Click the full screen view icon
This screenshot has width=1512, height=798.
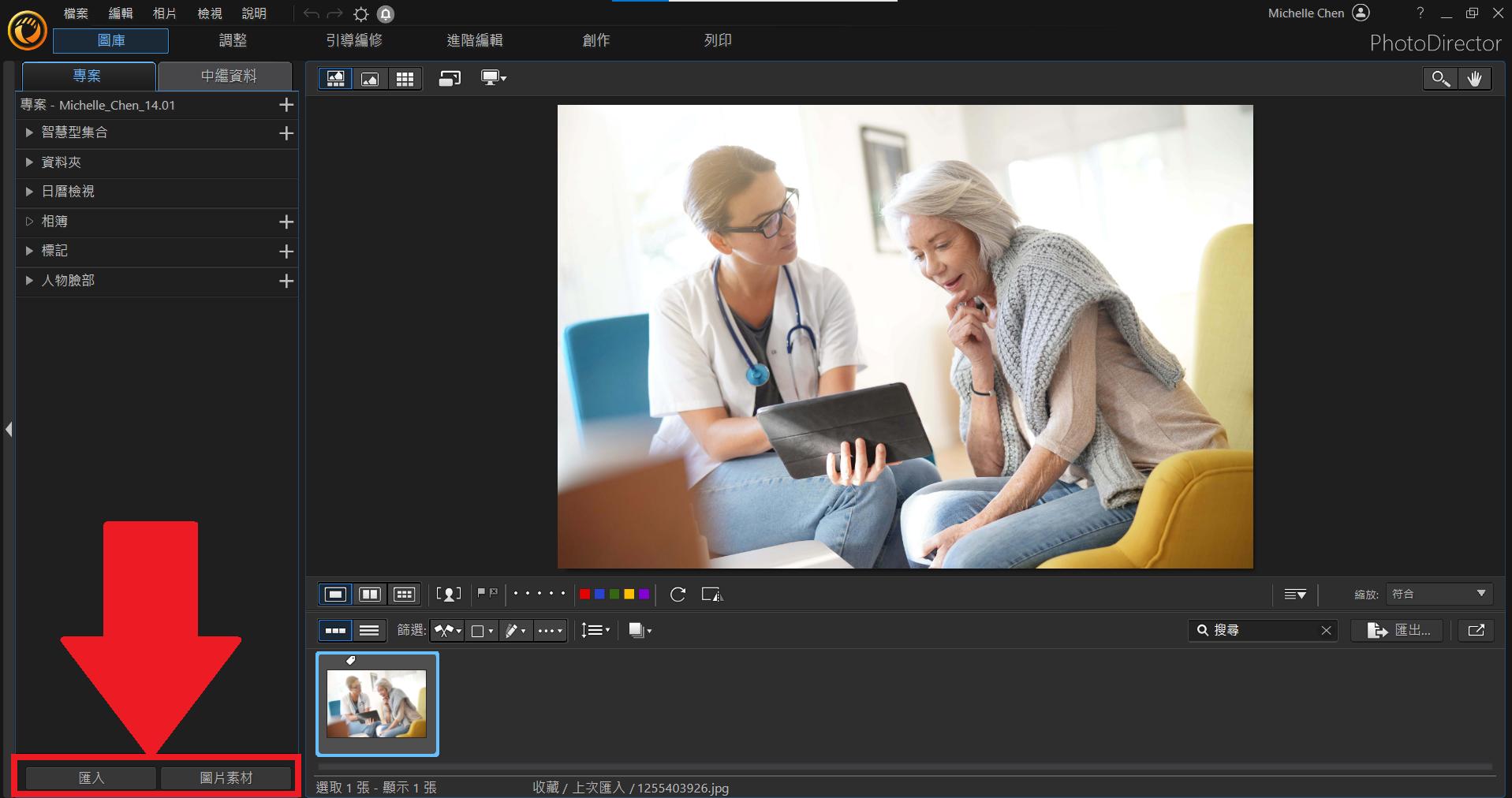450,79
